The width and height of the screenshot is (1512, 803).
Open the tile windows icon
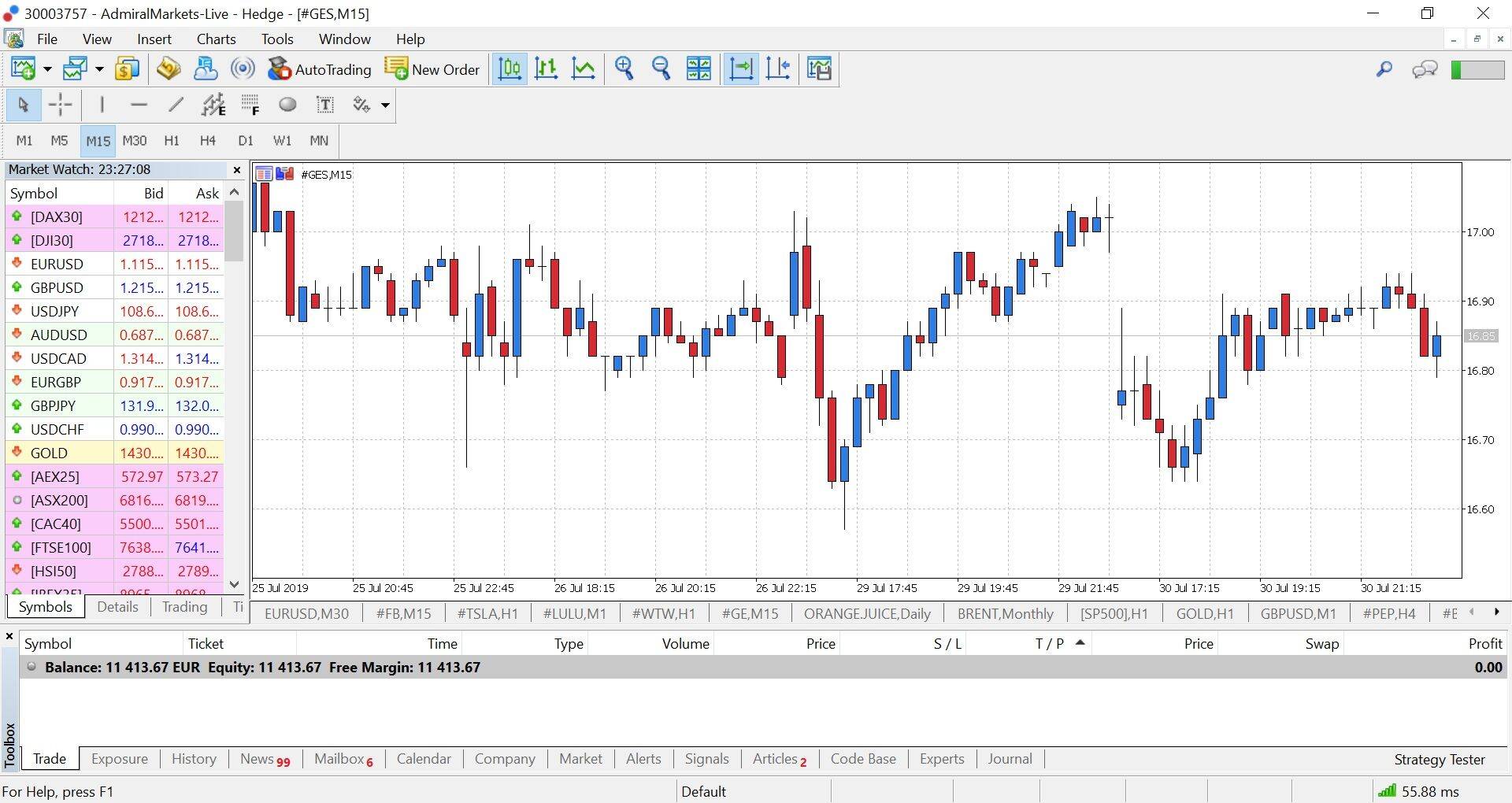(x=699, y=69)
